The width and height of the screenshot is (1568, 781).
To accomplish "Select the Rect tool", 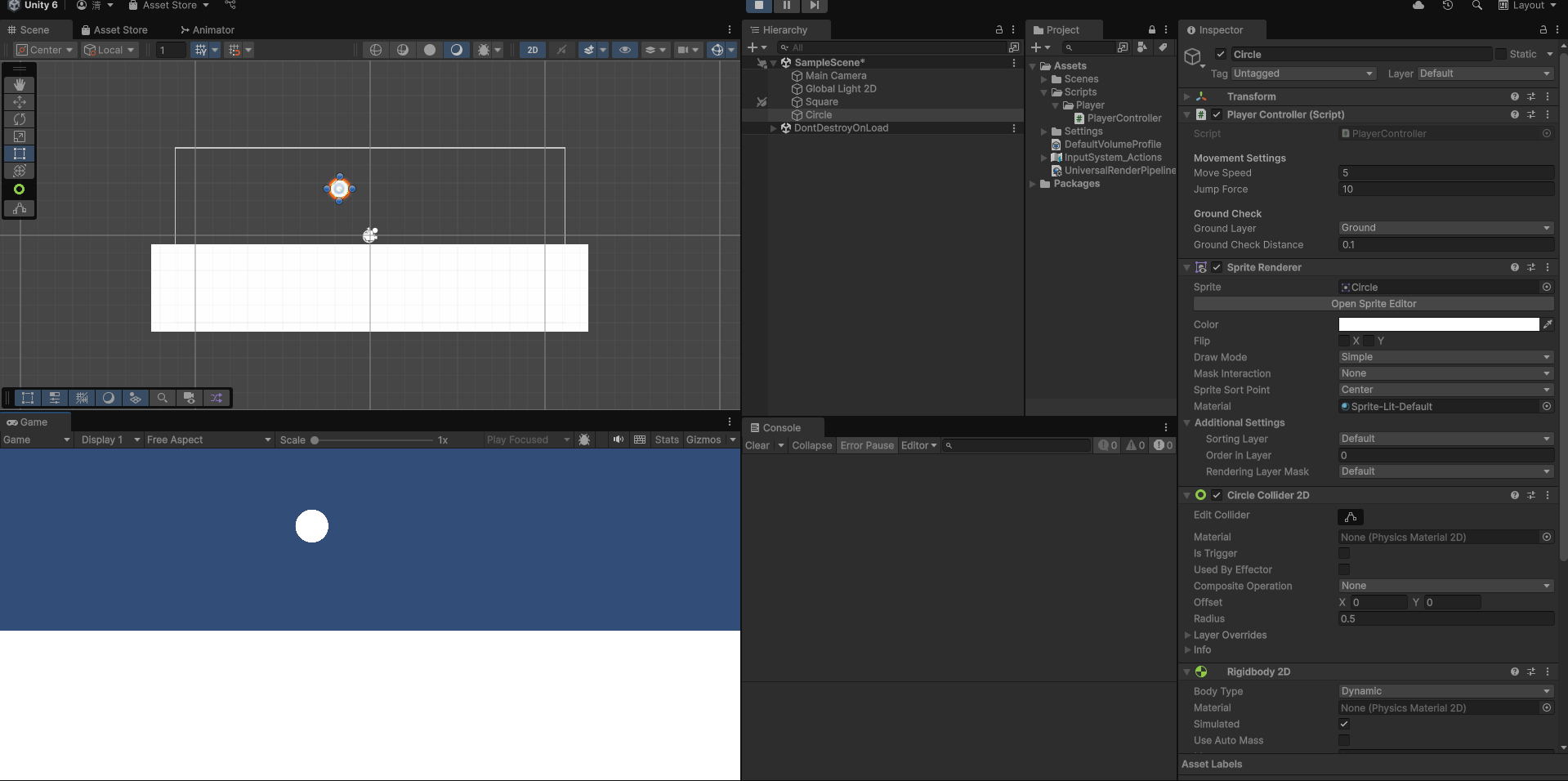I will pos(19,154).
